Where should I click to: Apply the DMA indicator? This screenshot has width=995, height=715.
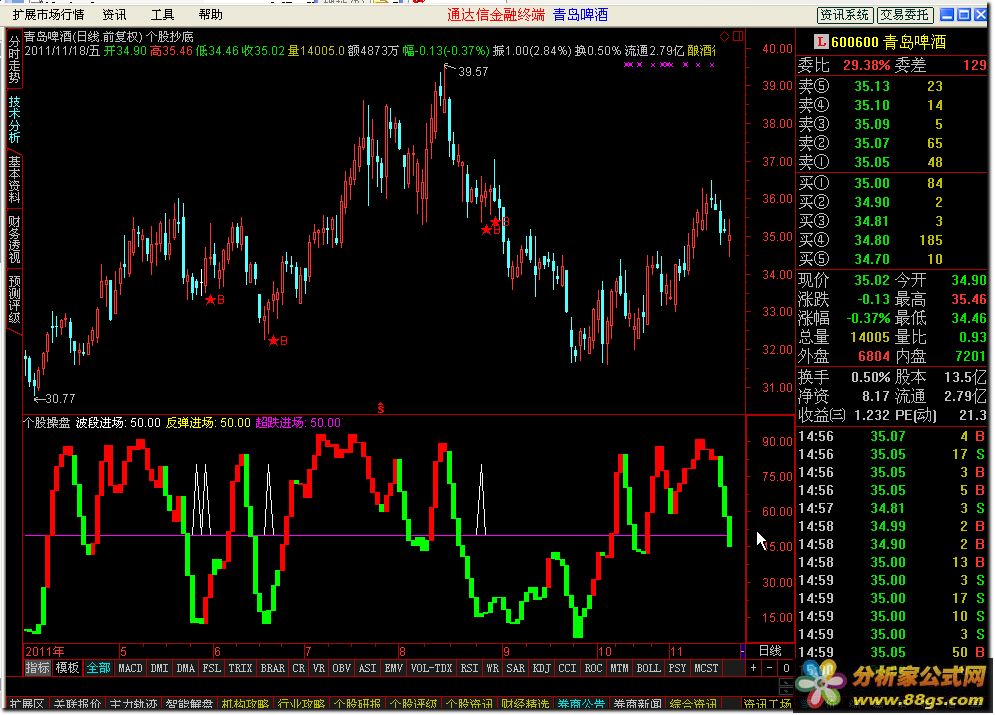[x=185, y=668]
